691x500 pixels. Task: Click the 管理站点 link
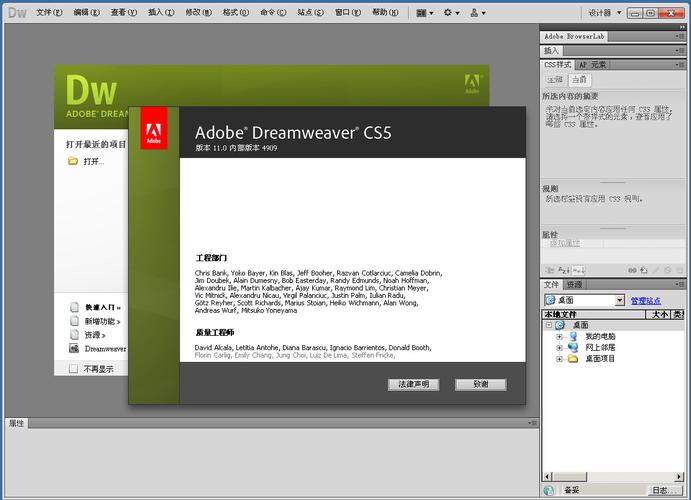(646, 300)
